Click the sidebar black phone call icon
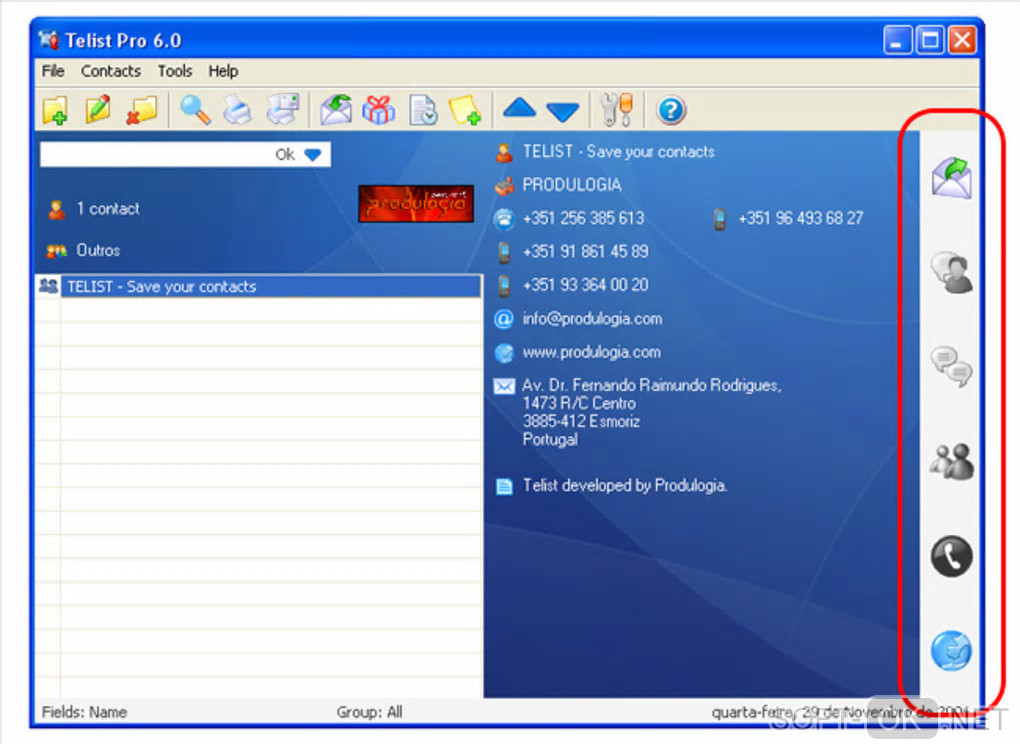This screenshot has height=744, width=1020. point(952,557)
